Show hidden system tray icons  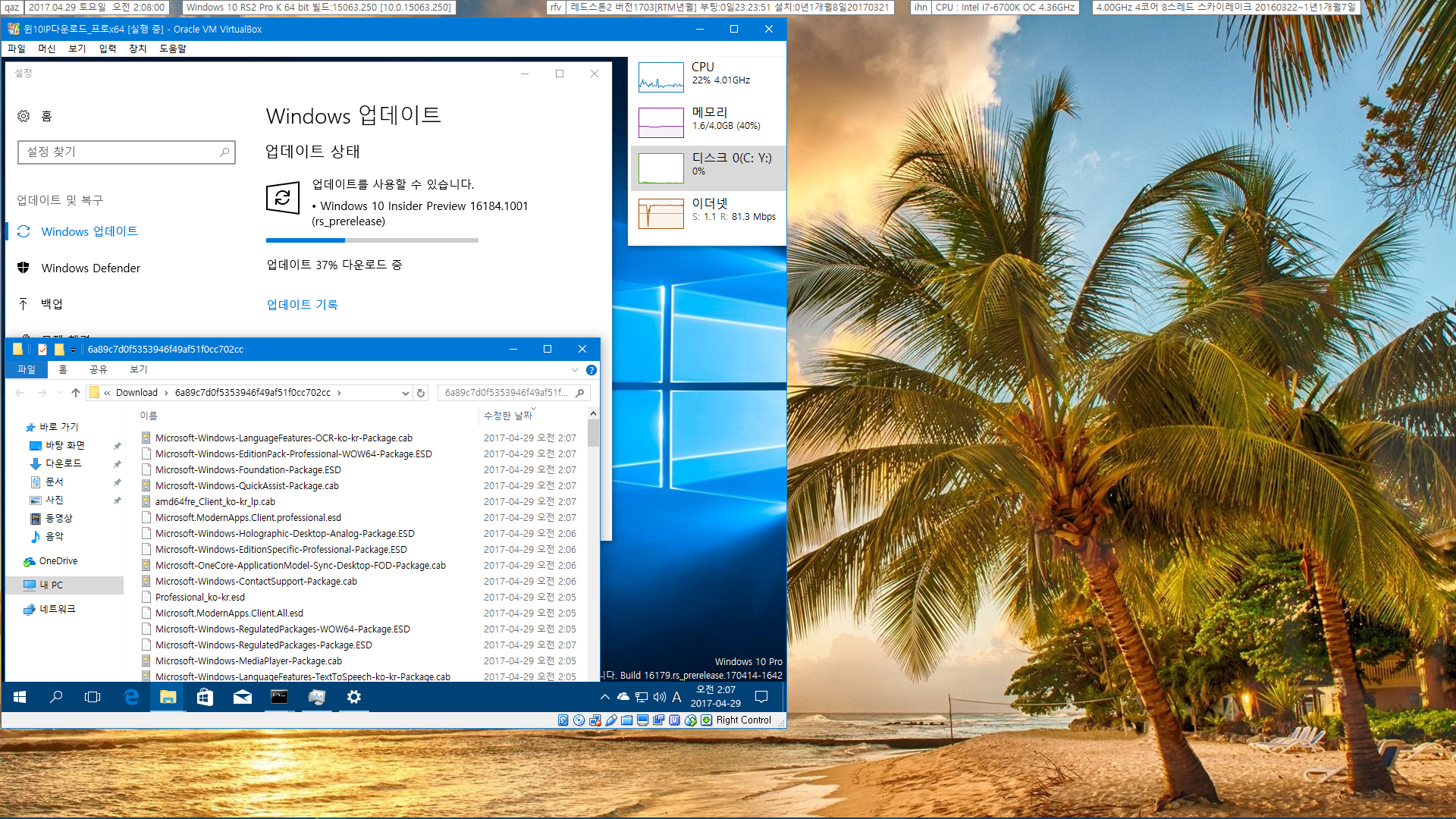pyautogui.click(x=604, y=697)
